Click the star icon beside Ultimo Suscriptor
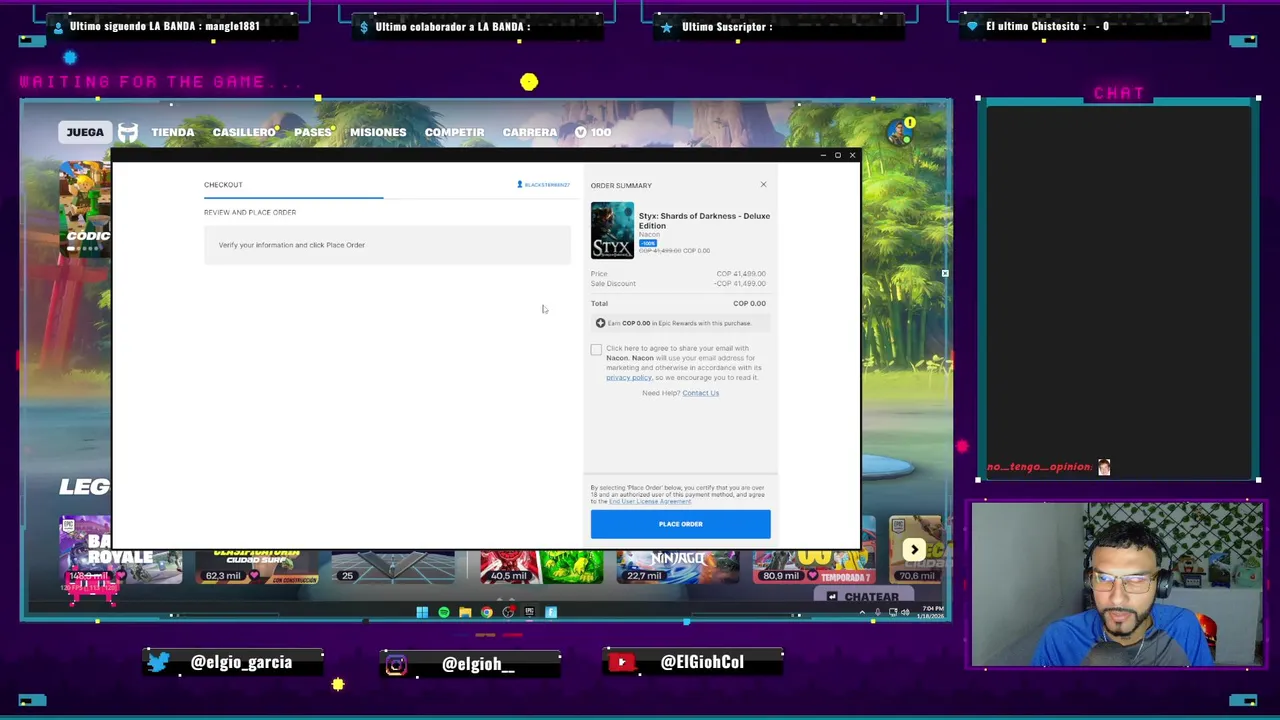This screenshot has width=1280, height=720. 666,27
